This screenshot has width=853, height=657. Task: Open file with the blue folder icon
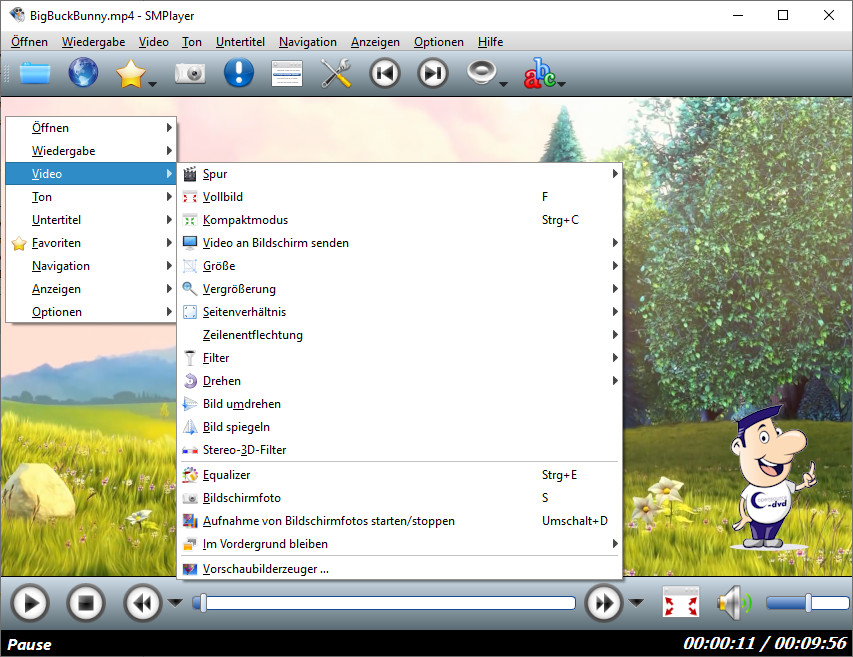[33, 74]
